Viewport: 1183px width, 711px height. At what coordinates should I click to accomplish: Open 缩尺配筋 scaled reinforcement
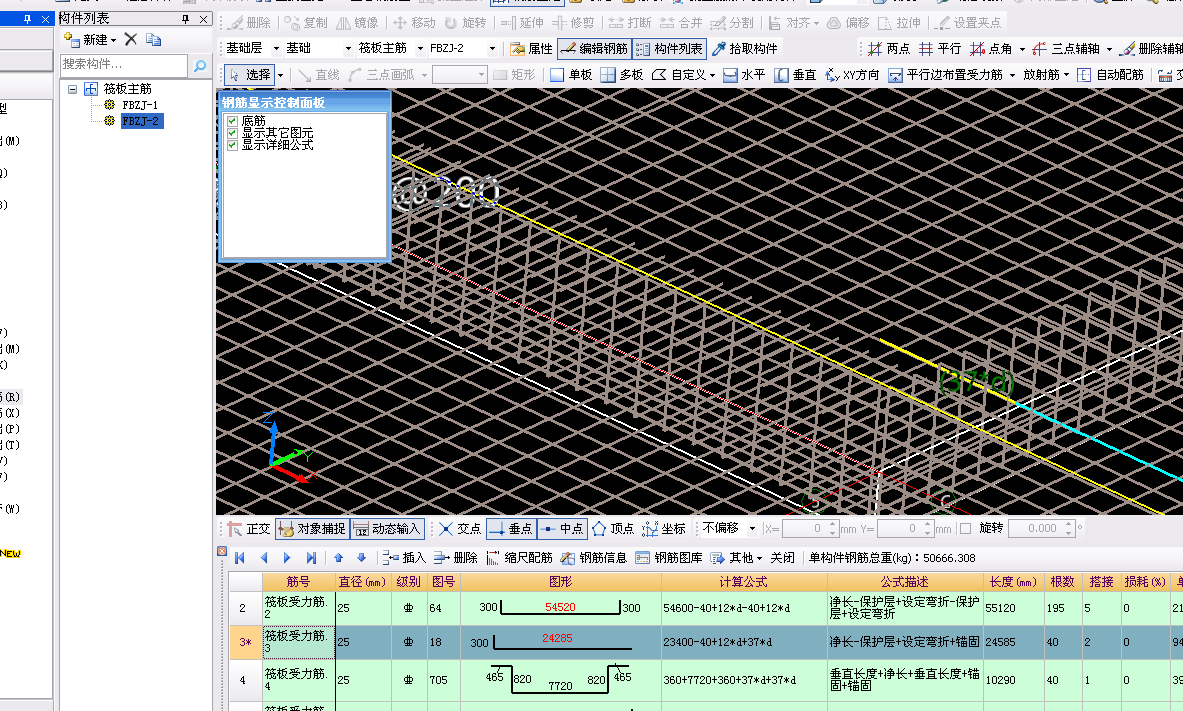[x=520, y=558]
